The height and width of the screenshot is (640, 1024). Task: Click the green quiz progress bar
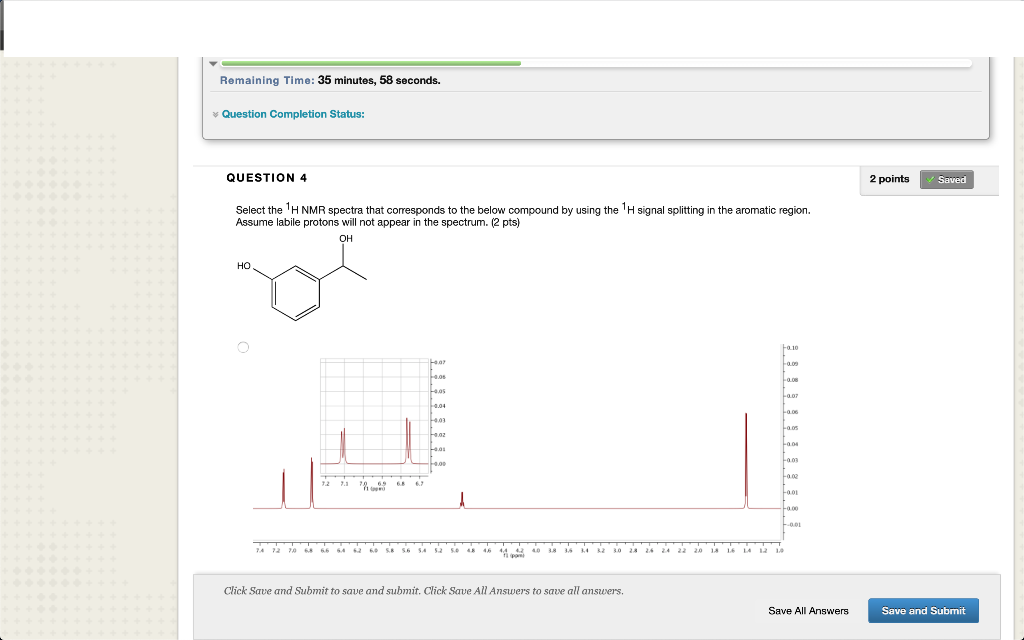tap(370, 62)
